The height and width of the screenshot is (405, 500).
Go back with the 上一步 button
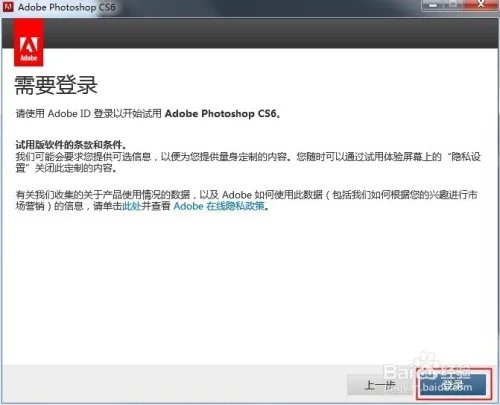click(380, 385)
